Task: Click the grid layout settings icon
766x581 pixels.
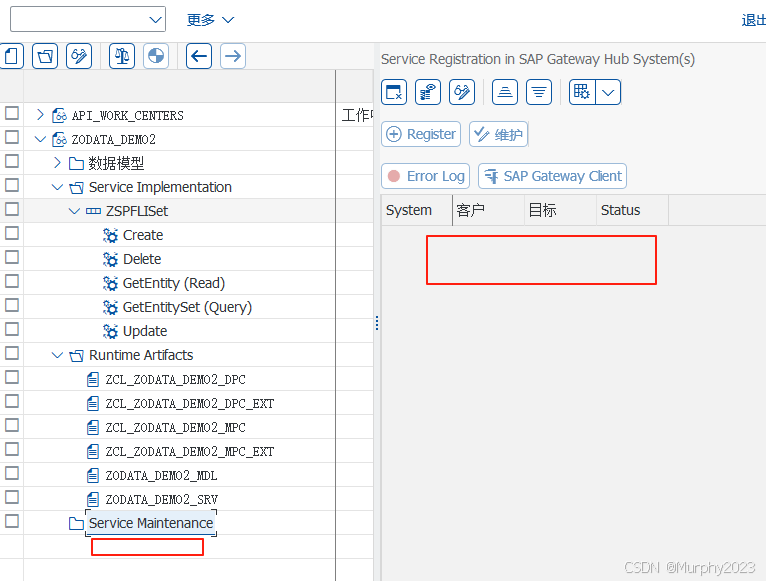Action: tap(582, 92)
